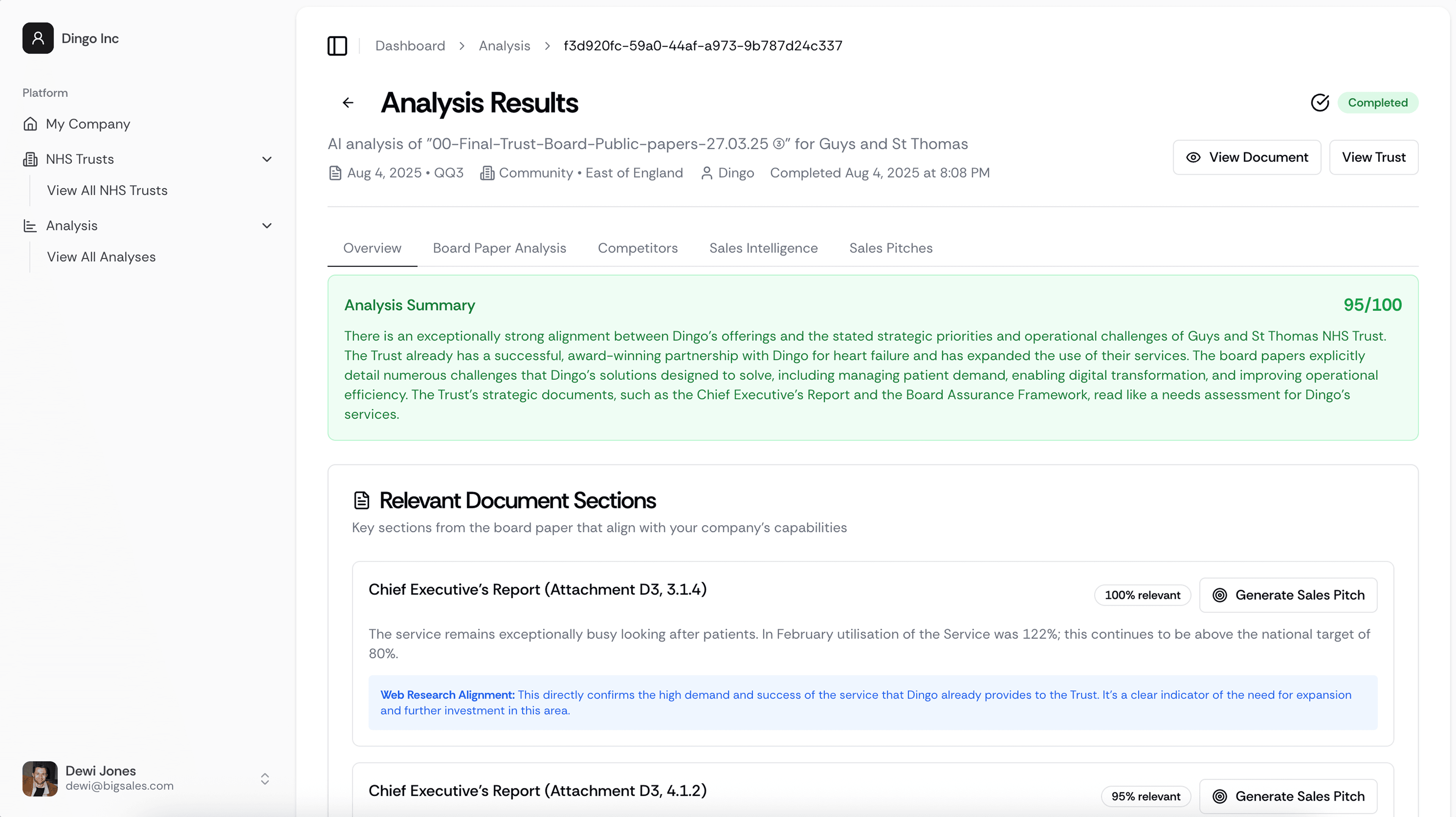This screenshot has width=1456, height=817.
Task: Collapse the Analysis section chevron
Action: [267, 225]
